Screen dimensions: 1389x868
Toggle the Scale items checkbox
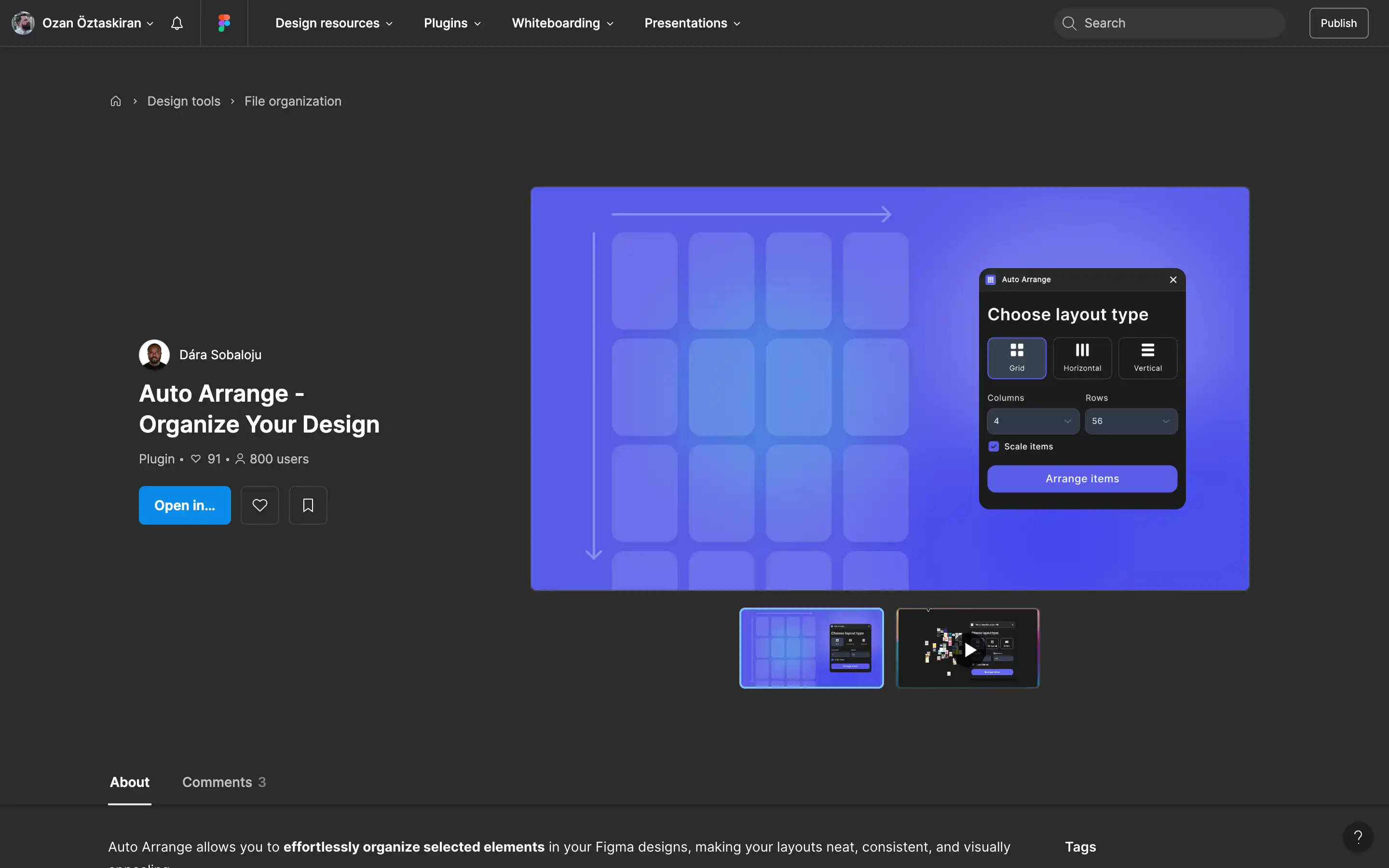coord(994,447)
